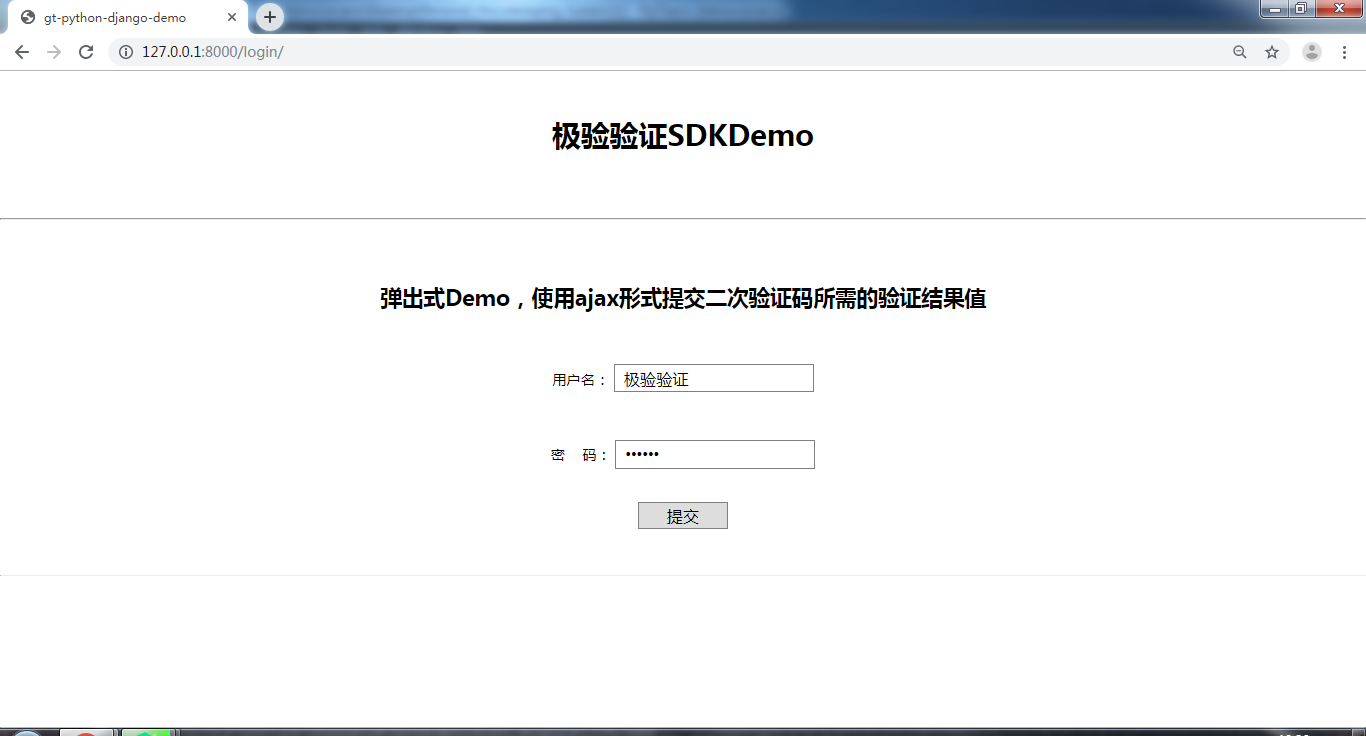Screen dimensions: 1366x736
Task: Restore down the Chrome window
Action: [x=1301, y=9]
